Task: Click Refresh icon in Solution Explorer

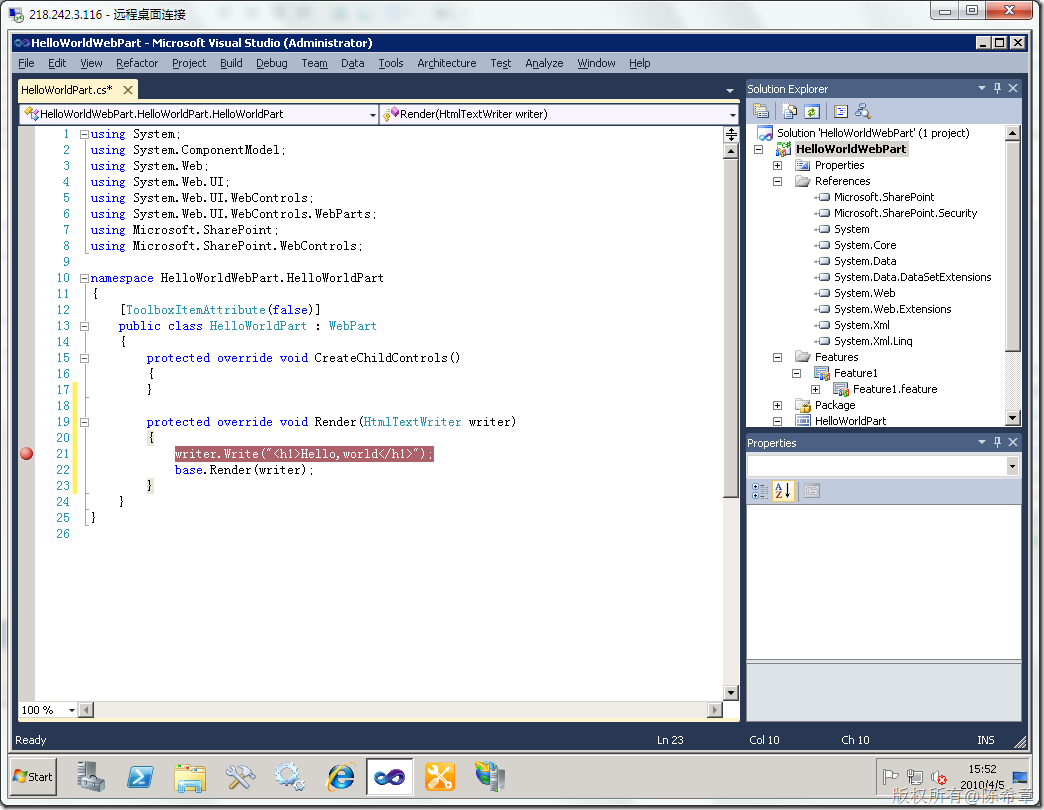Action: pos(812,111)
